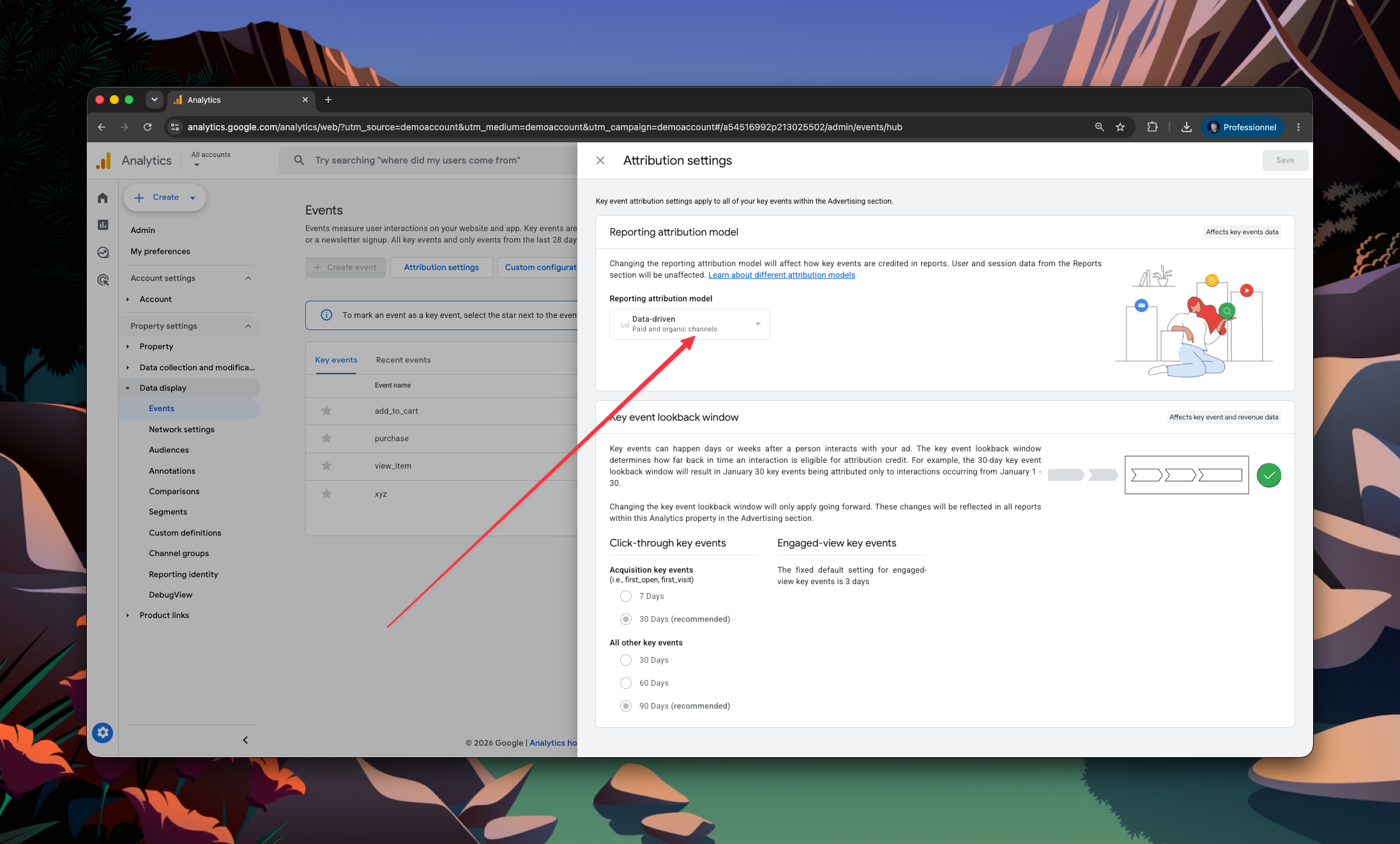Open the Create dropdown button
This screenshot has height=844, width=1400.
[x=165, y=198]
